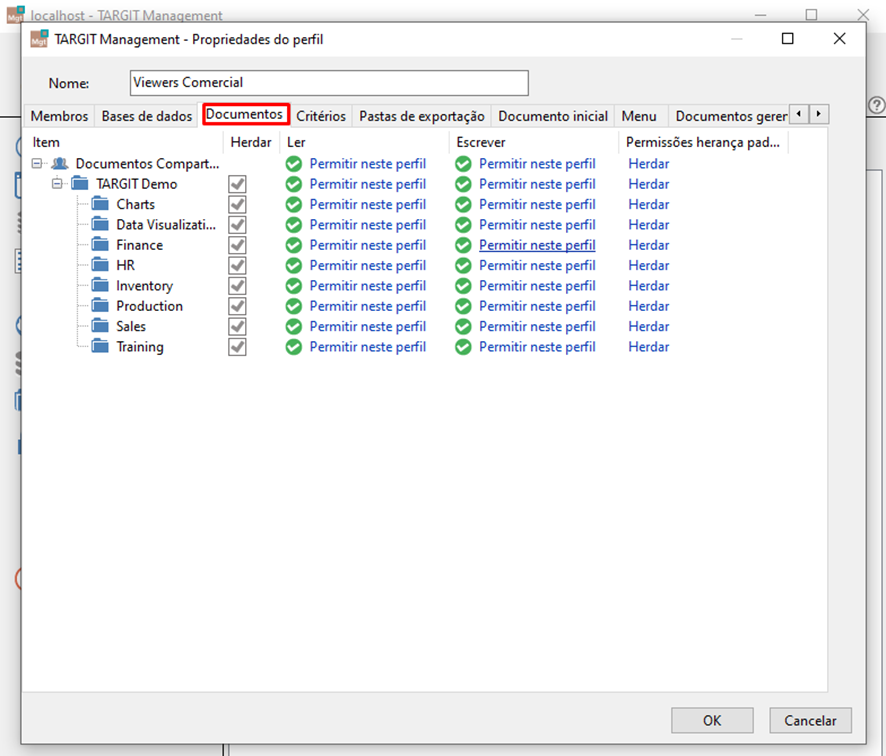This screenshot has width=886, height=756.
Task: Click green Escrever check icon for Production
Action: [x=463, y=306]
